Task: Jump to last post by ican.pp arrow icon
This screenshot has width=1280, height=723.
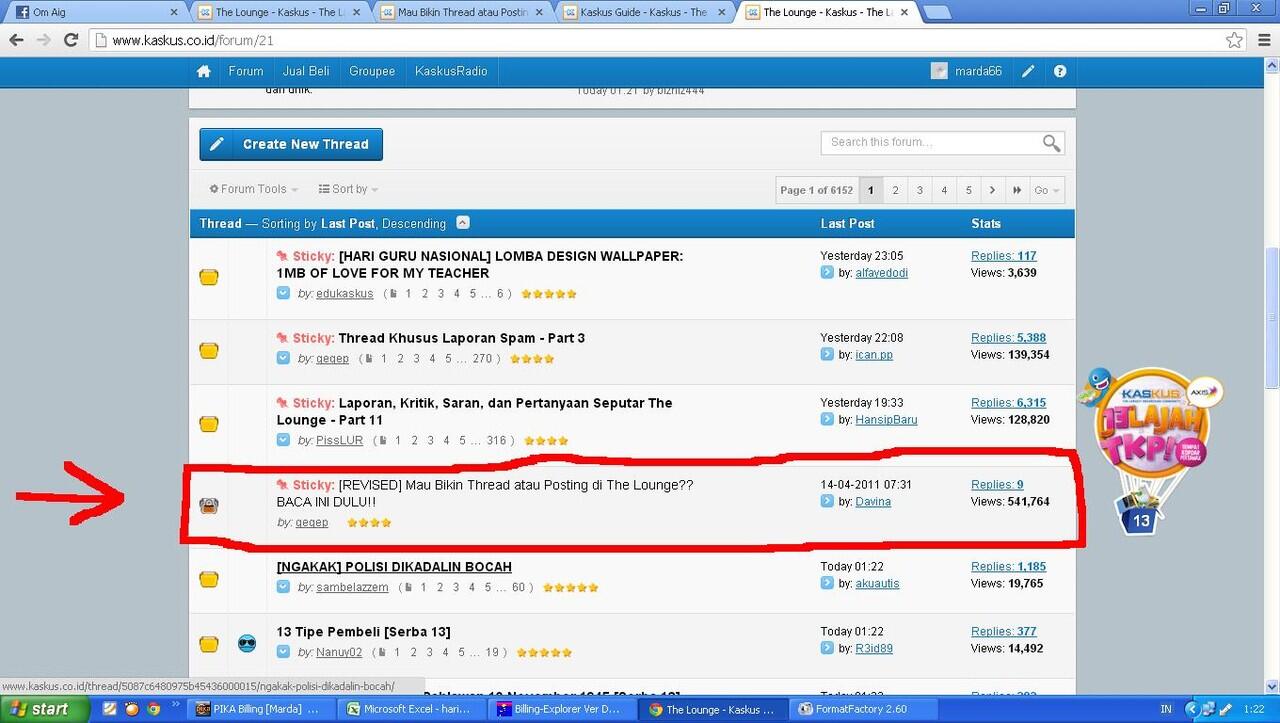Action: tap(827, 354)
